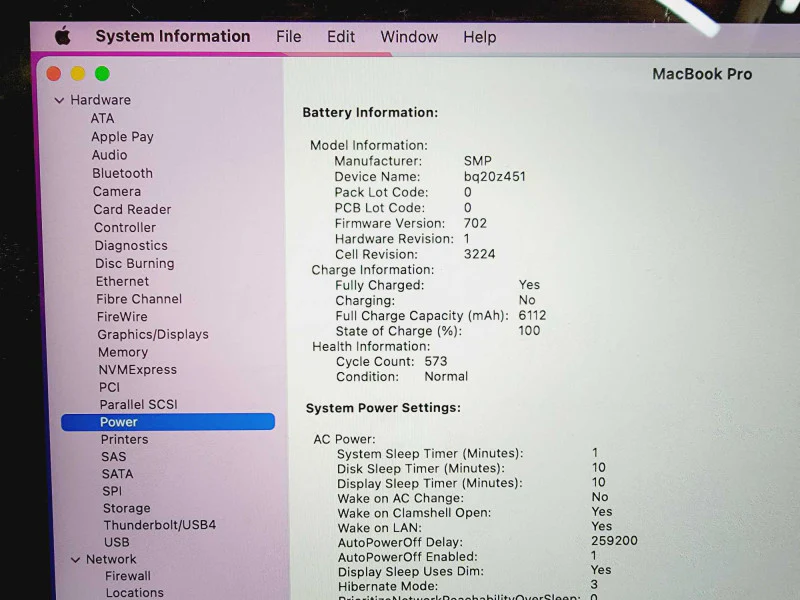800x600 pixels.
Task: Select Apple Pay in the sidebar
Action: [x=122, y=137]
